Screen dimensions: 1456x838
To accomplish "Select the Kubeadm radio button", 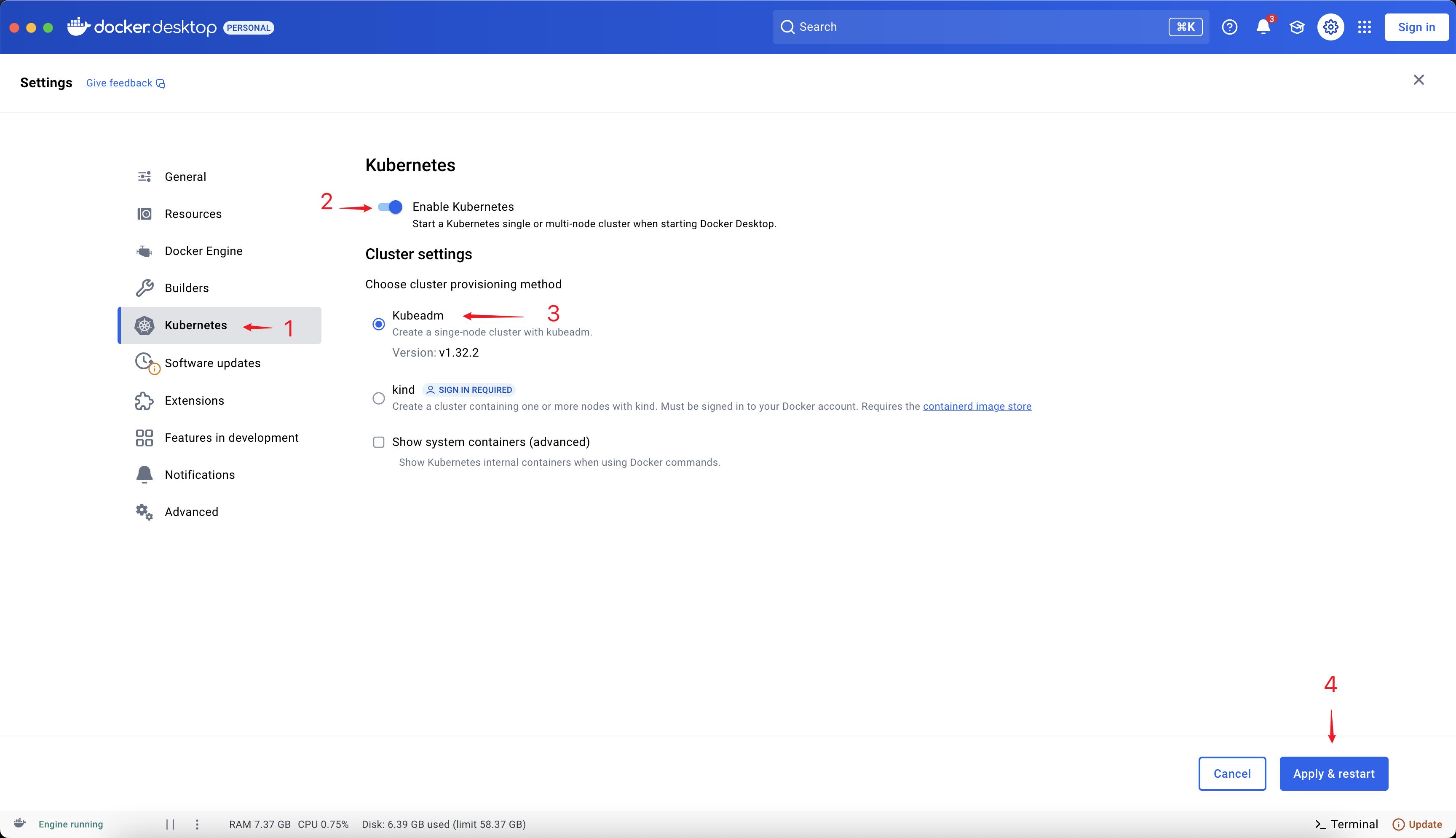I will click(x=378, y=324).
